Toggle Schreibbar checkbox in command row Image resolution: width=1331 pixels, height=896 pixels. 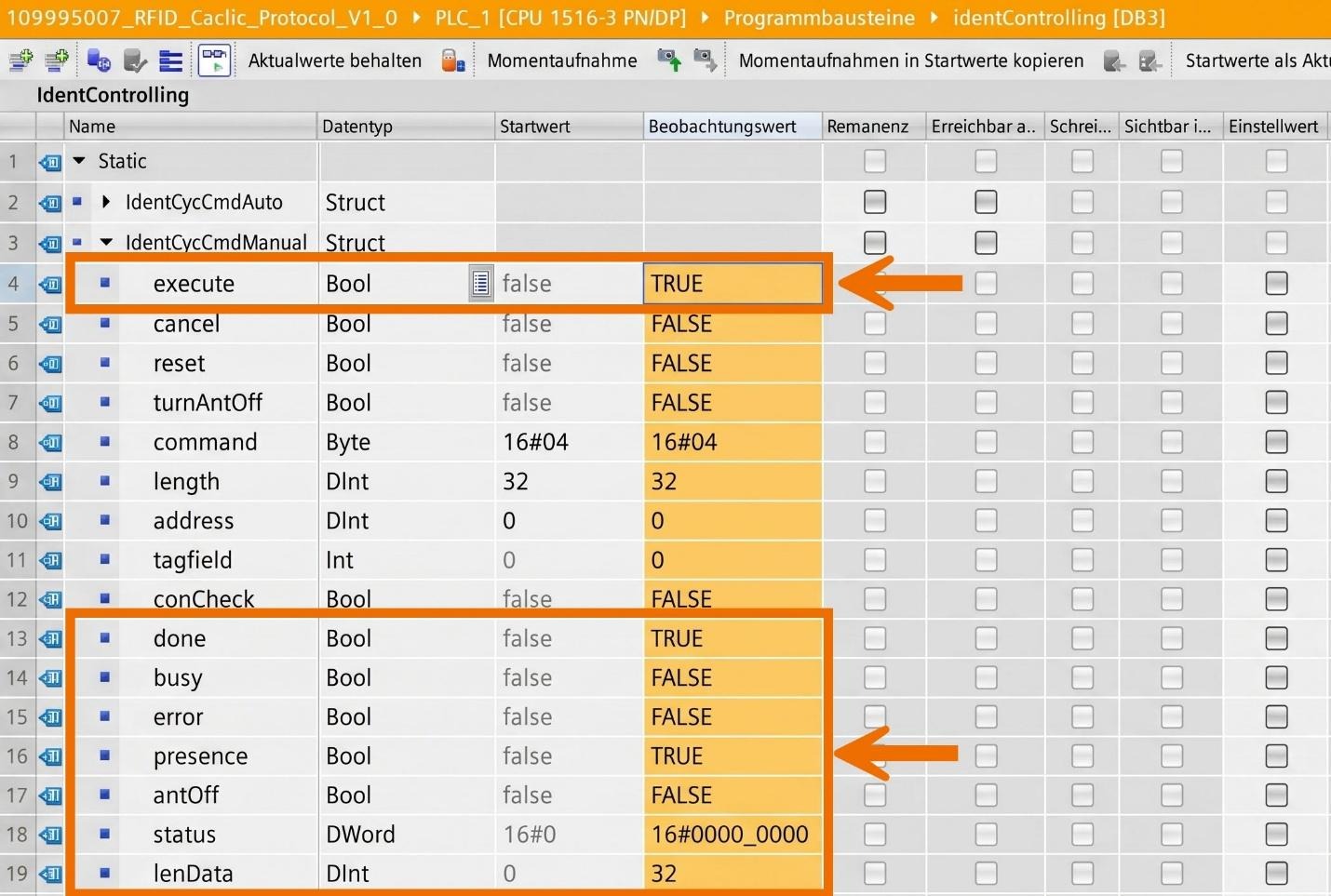click(1082, 442)
